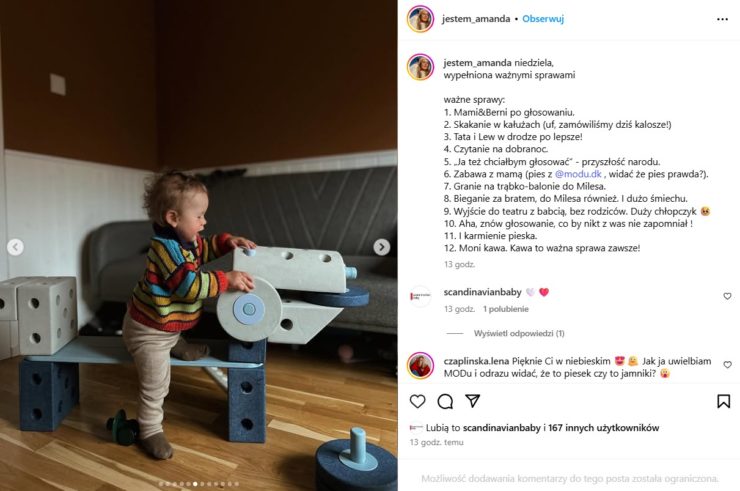Save post with the bookmark icon
Screen dimensions: 740x491
click(723, 401)
